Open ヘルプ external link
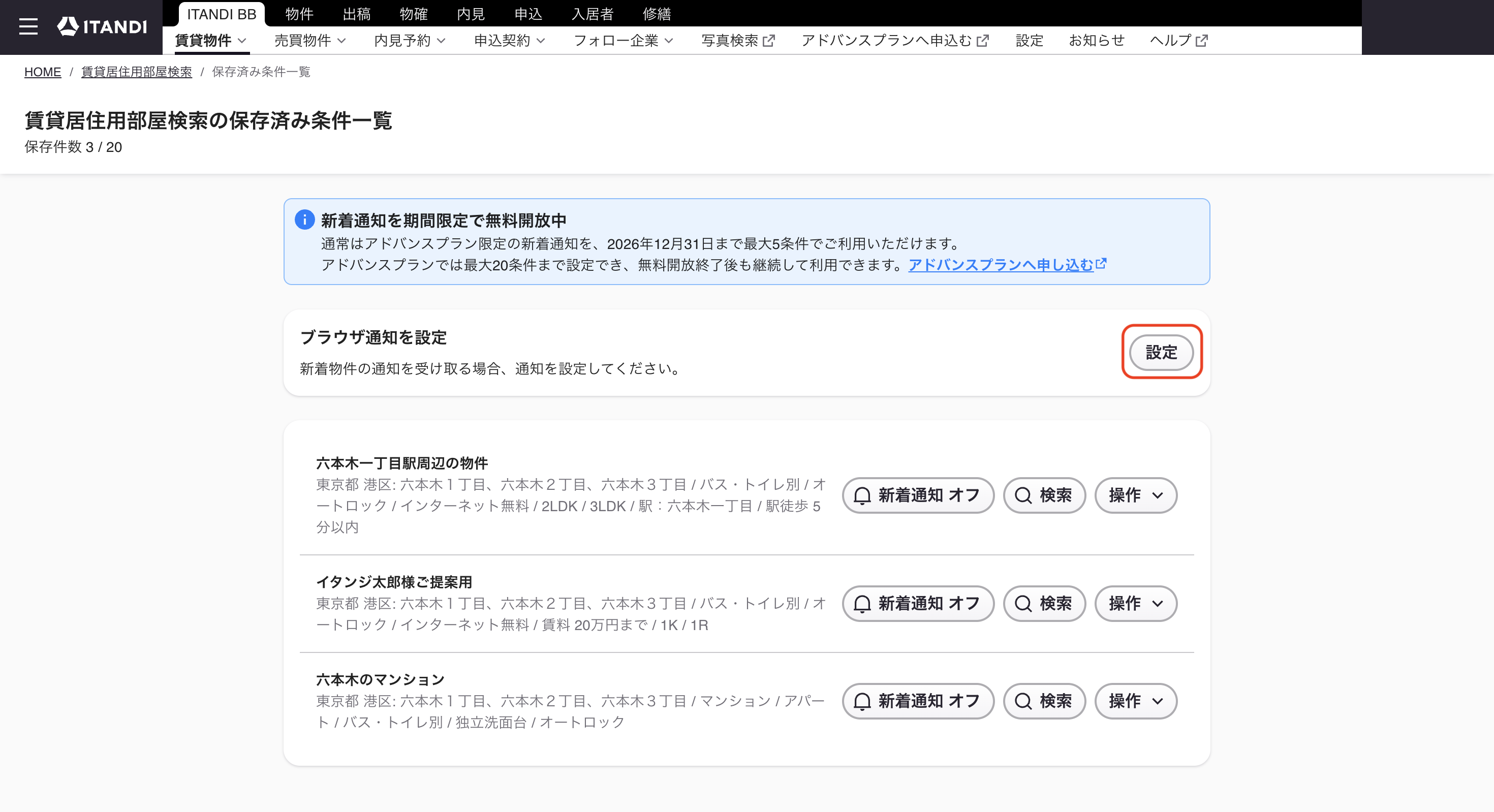This screenshot has height=812, width=1494. point(1178,41)
